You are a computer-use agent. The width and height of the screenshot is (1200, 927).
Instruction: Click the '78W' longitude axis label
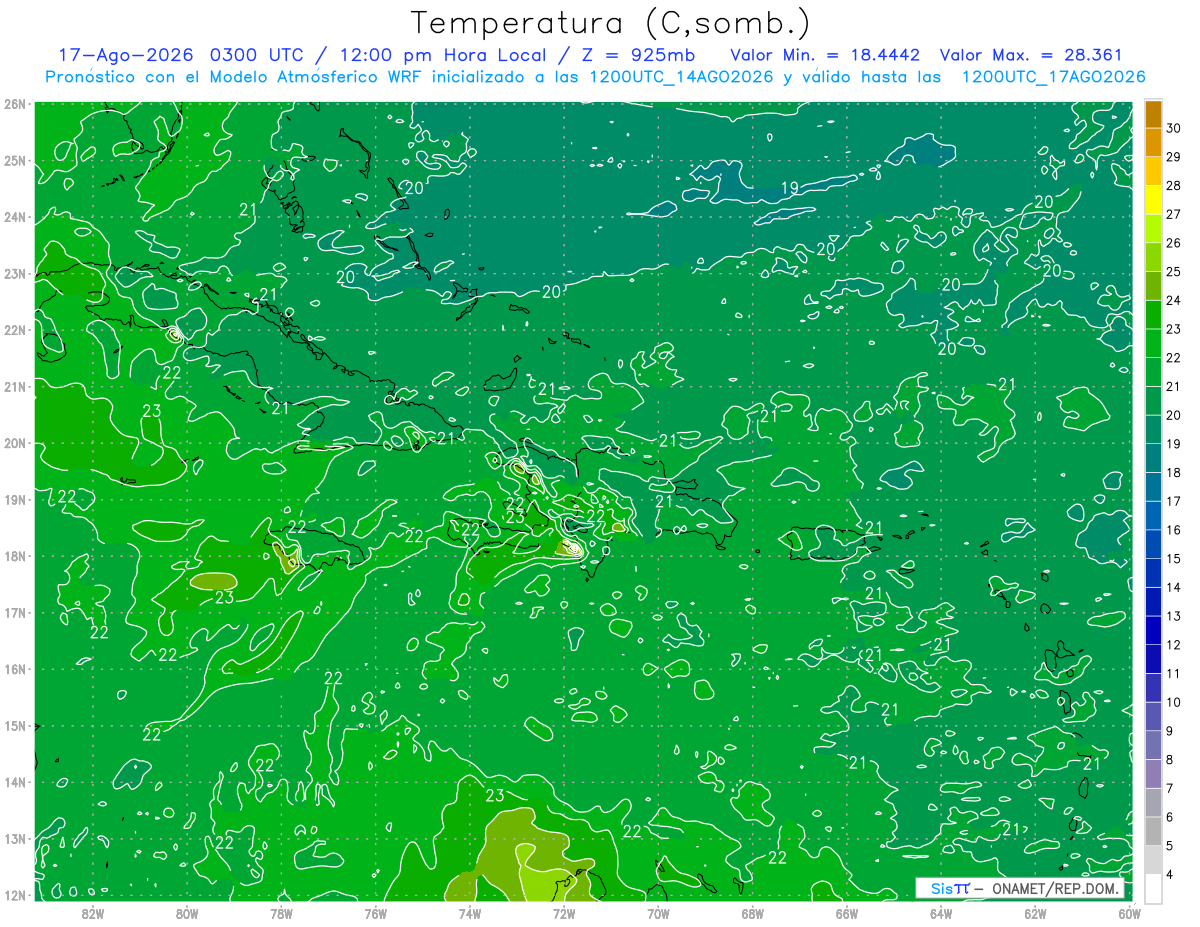pos(281,912)
